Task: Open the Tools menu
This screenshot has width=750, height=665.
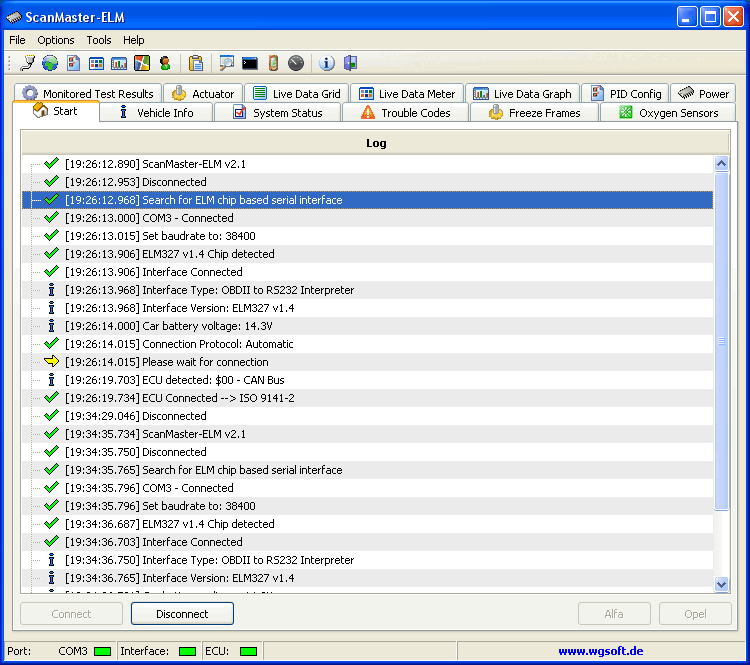Action: tap(99, 40)
